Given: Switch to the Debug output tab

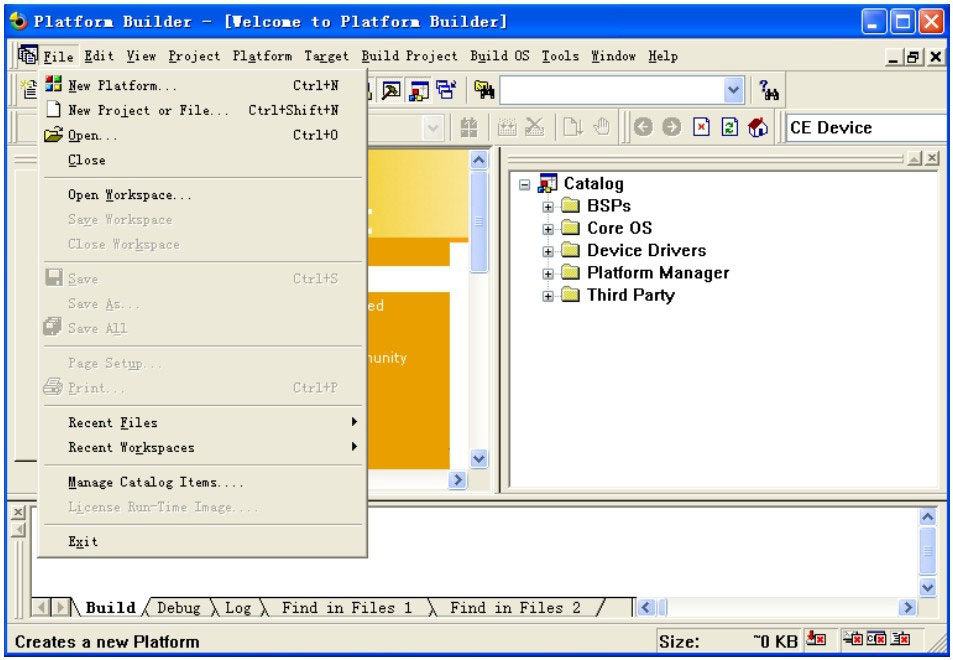Looking at the screenshot, I should 178,607.
